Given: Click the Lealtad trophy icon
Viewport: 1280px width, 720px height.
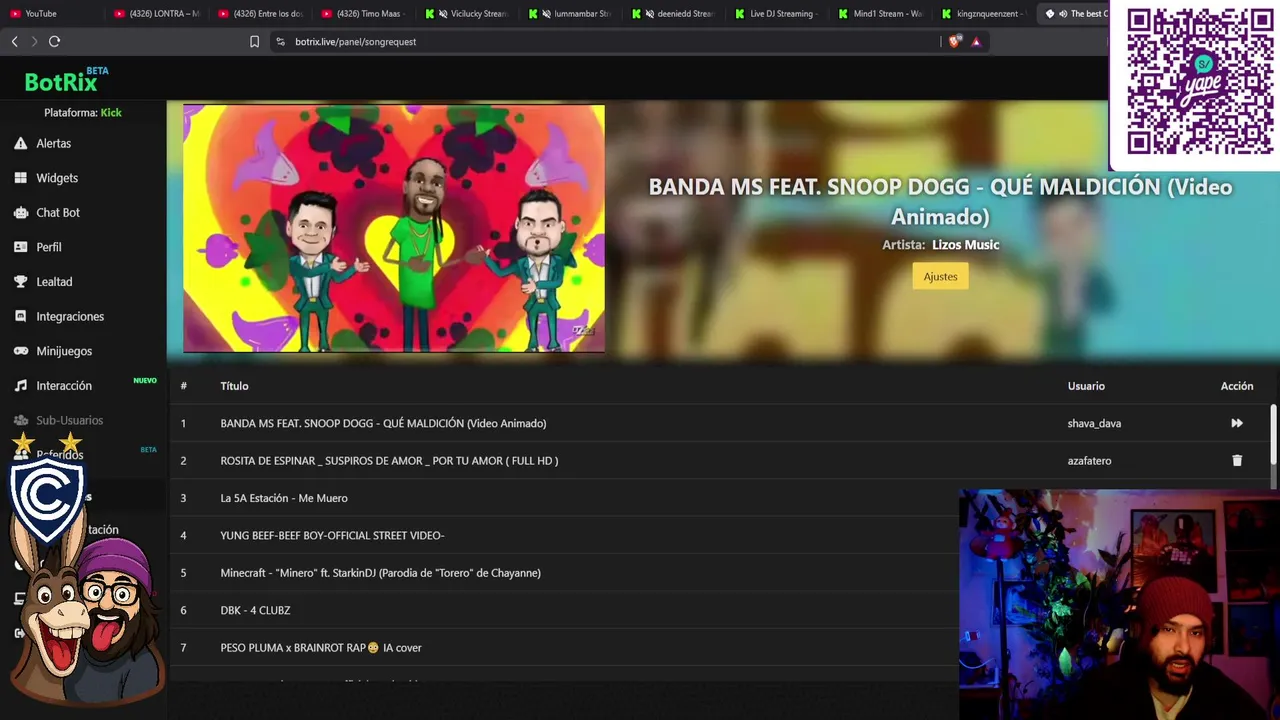Looking at the screenshot, I should (20, 282).
